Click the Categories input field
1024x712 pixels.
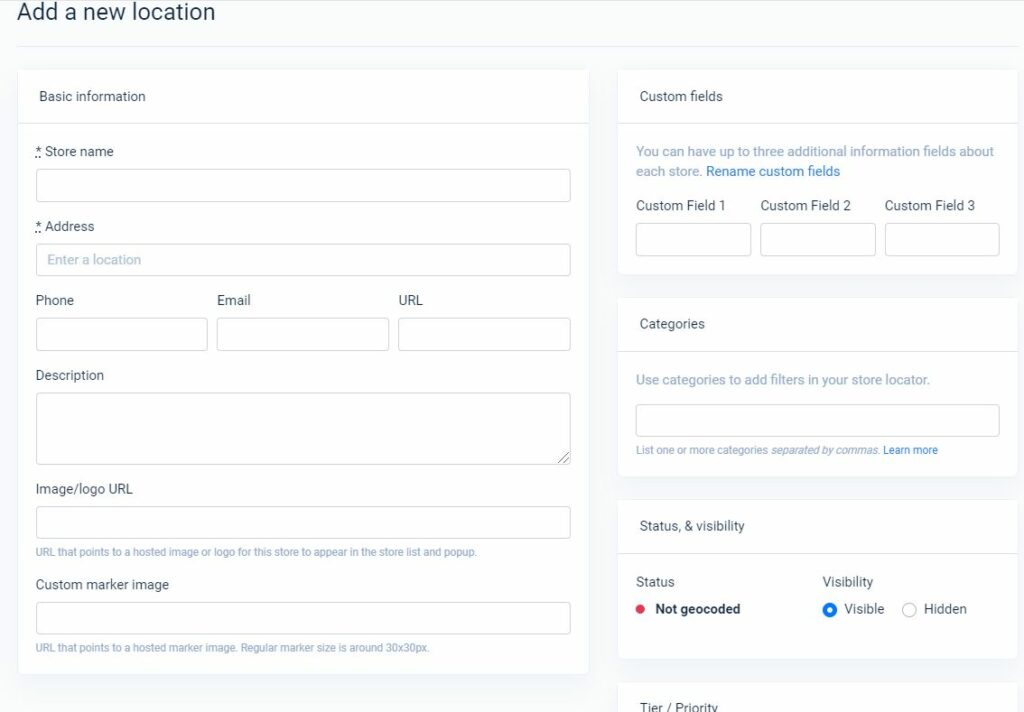[x=817, y=419]
